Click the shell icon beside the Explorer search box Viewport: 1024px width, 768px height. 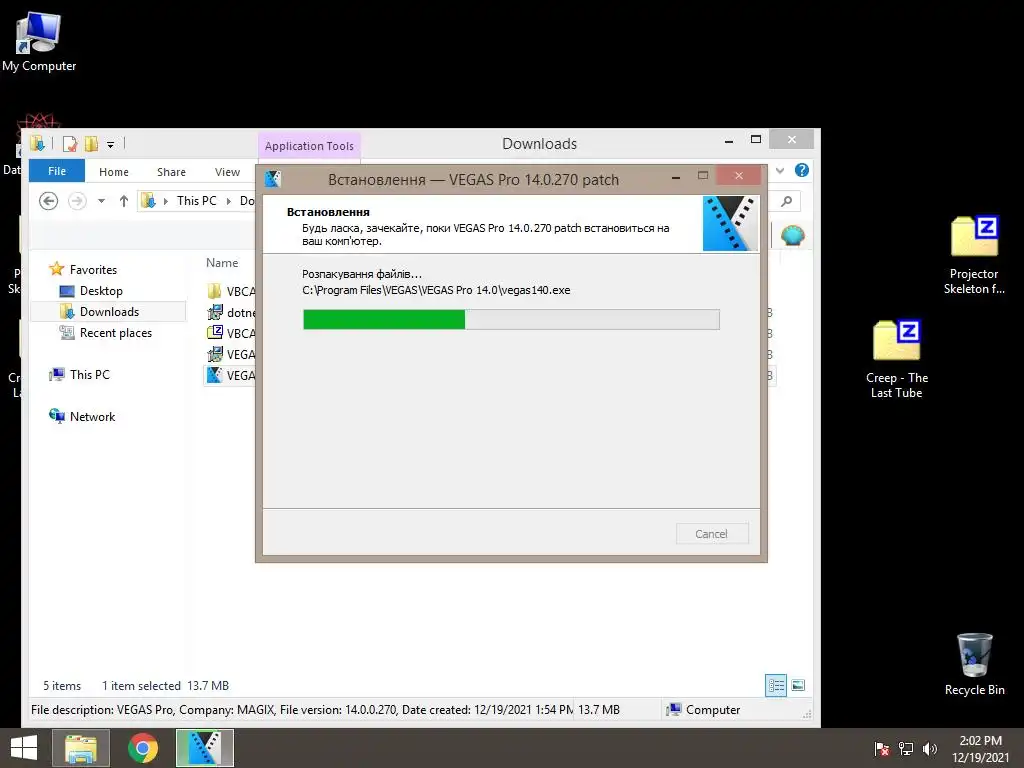point(793,234)
